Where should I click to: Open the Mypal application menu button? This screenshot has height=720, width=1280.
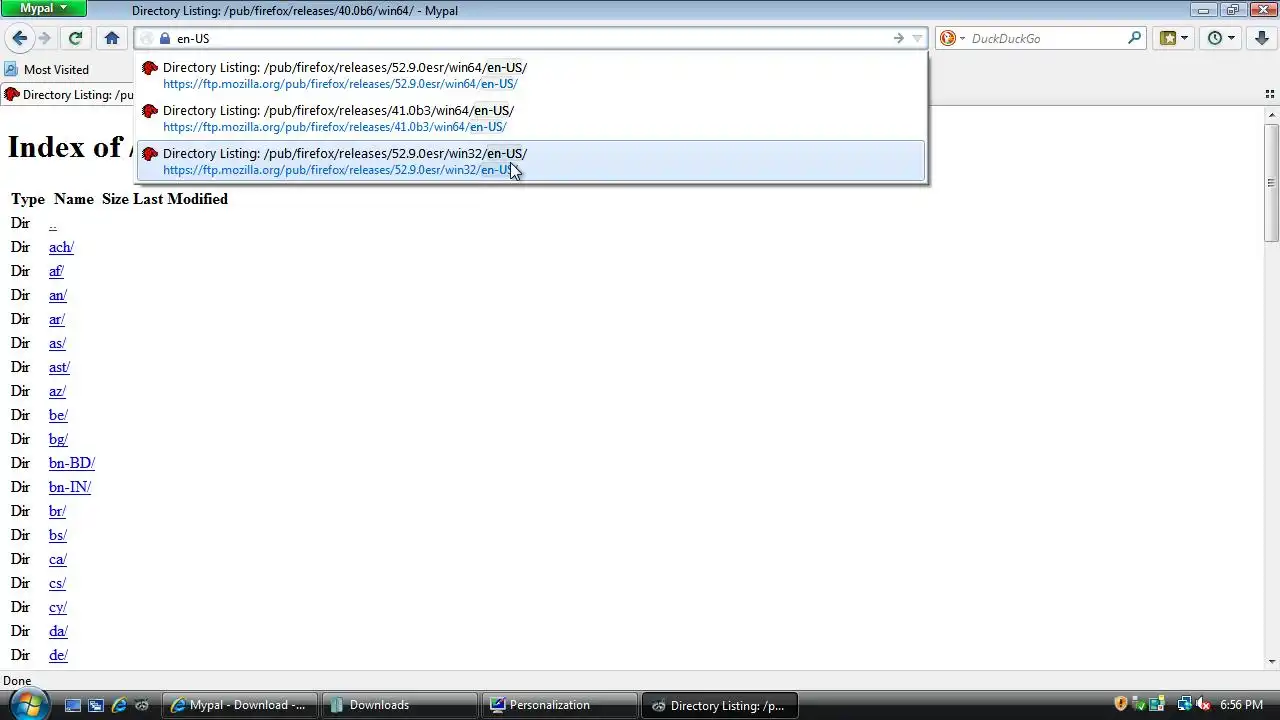coord(44,8)
